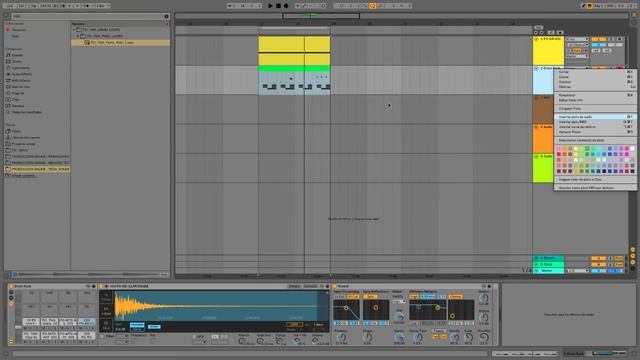Open the Clips browser category
Image resolution: width=640 pixels, height=360 pixels.
[x=16, y=100]
